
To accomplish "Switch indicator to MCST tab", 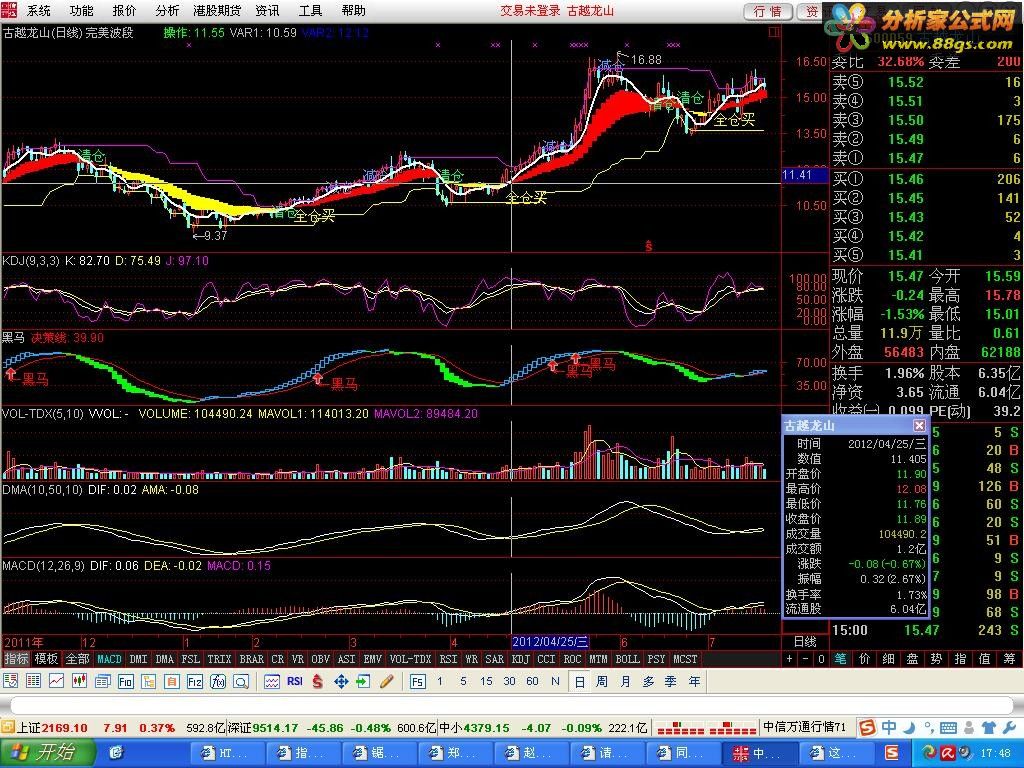I will point(685,659).
